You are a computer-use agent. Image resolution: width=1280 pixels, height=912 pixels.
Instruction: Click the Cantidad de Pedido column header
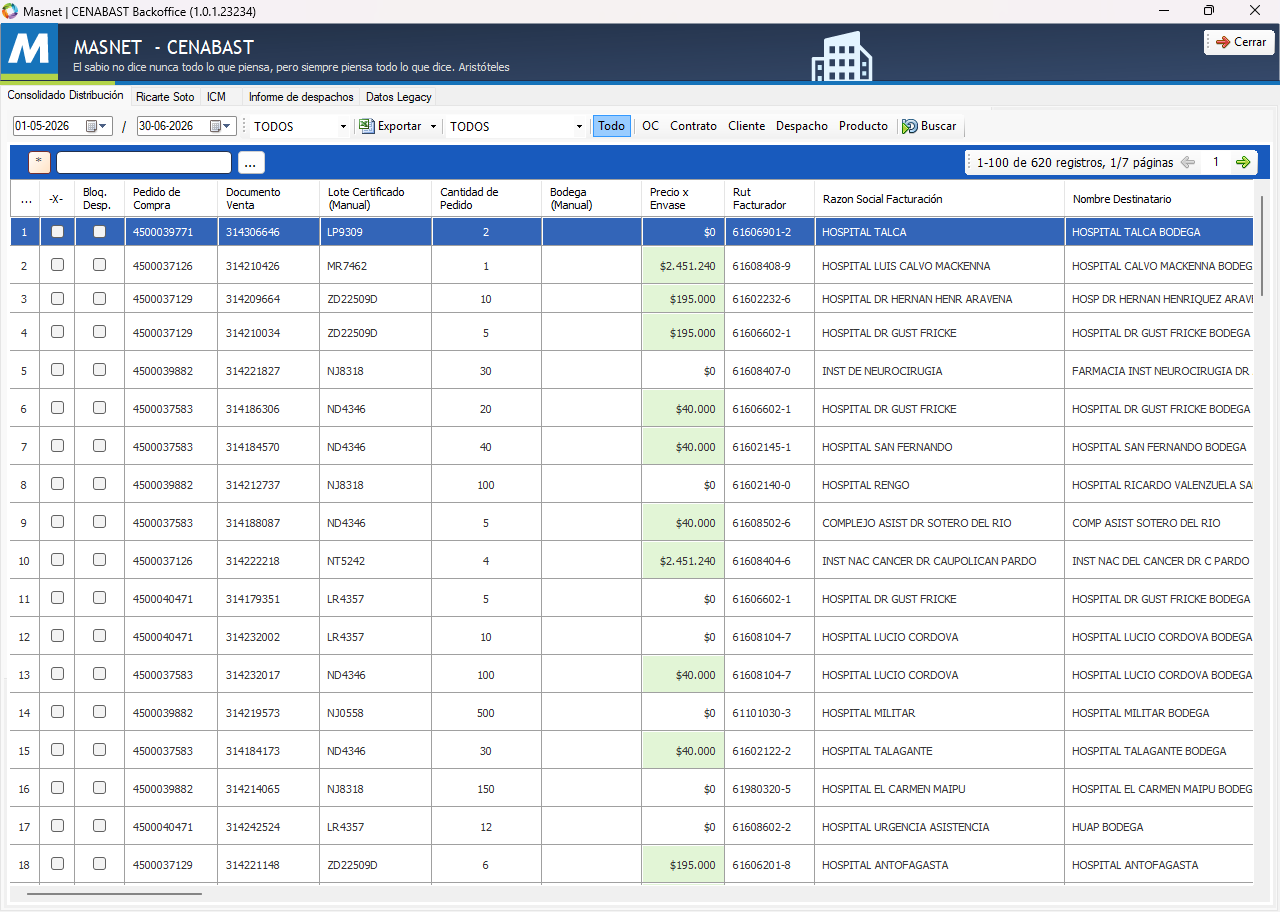487,198
